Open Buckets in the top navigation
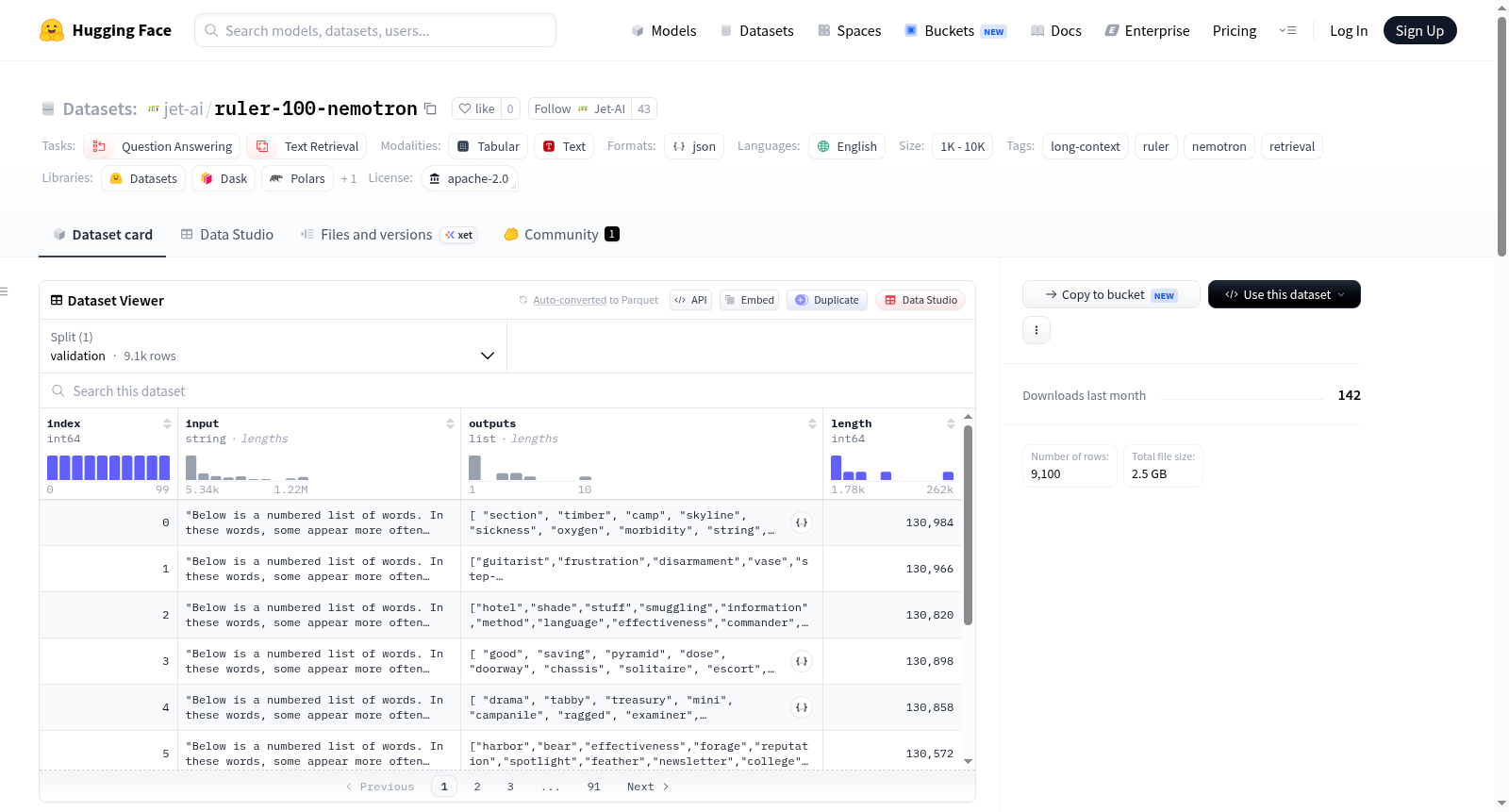The height and width of the screenshot is (812, 1509). 955,30
